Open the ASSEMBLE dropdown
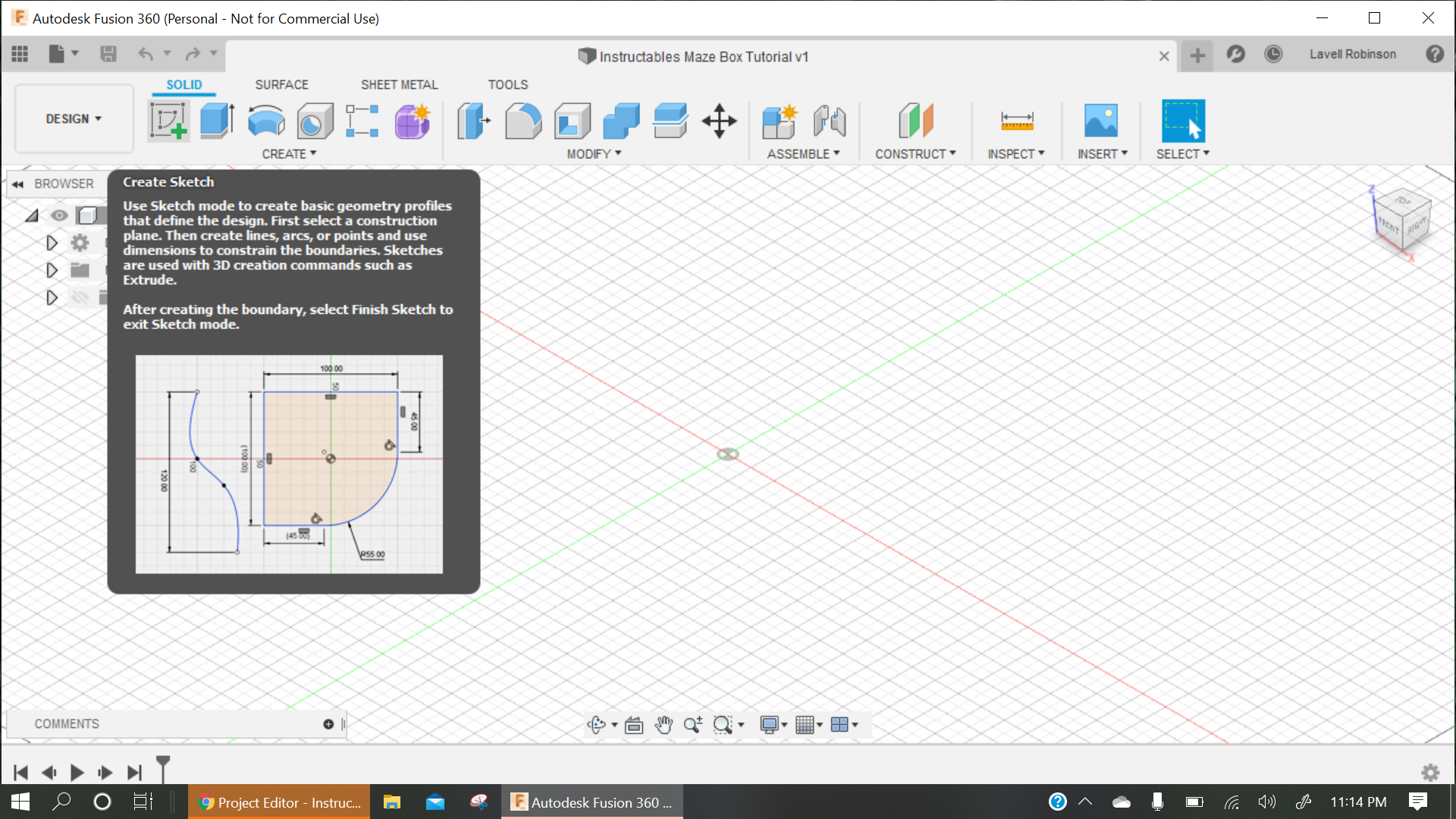This screenshot has height=819, width=1456. [803, 154]
